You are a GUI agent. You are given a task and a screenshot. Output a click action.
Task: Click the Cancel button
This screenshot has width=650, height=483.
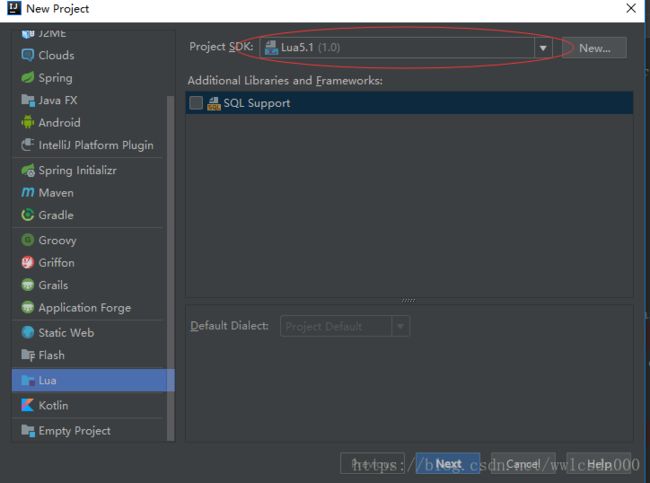[523, 464]
